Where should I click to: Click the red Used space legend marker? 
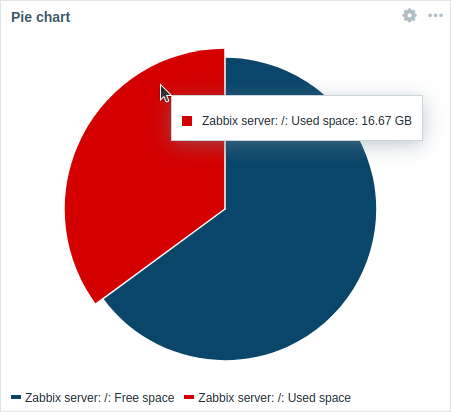pyautogui.click(x=189, y=397)
